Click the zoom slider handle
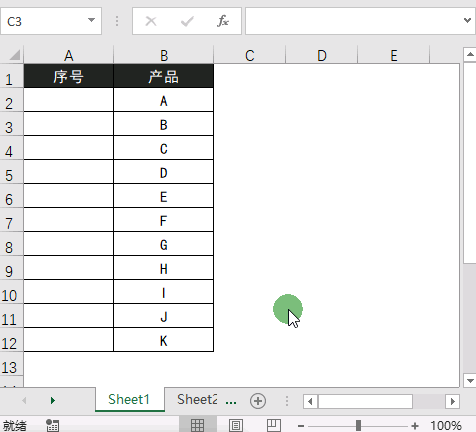 (358, 425)
